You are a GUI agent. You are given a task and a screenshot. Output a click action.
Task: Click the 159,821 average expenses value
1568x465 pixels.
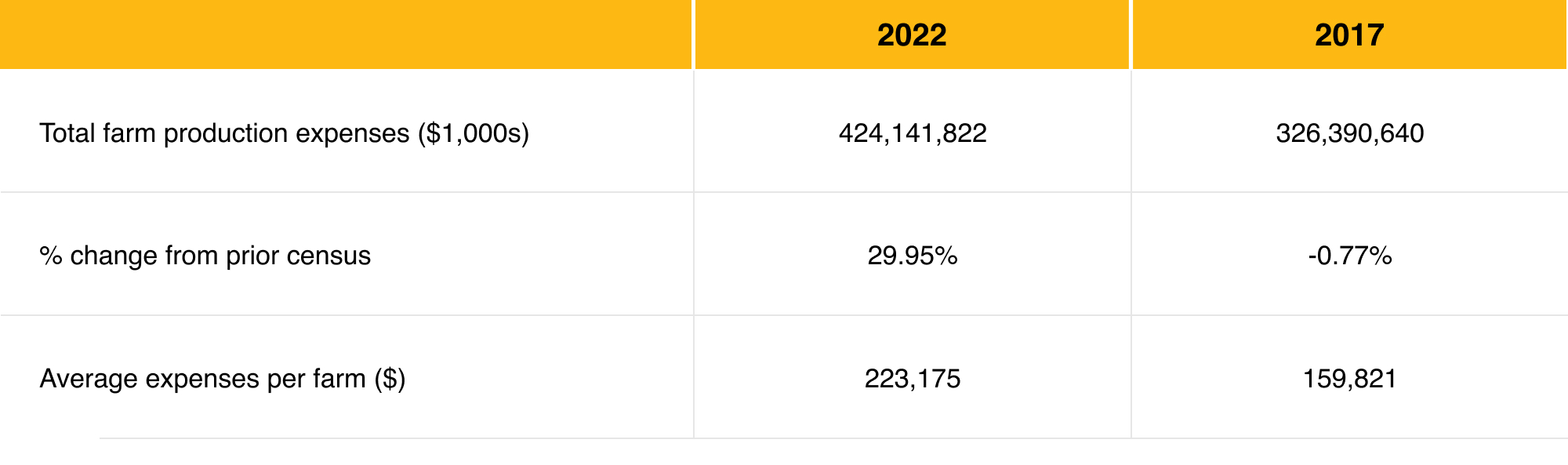[1349, 379]
